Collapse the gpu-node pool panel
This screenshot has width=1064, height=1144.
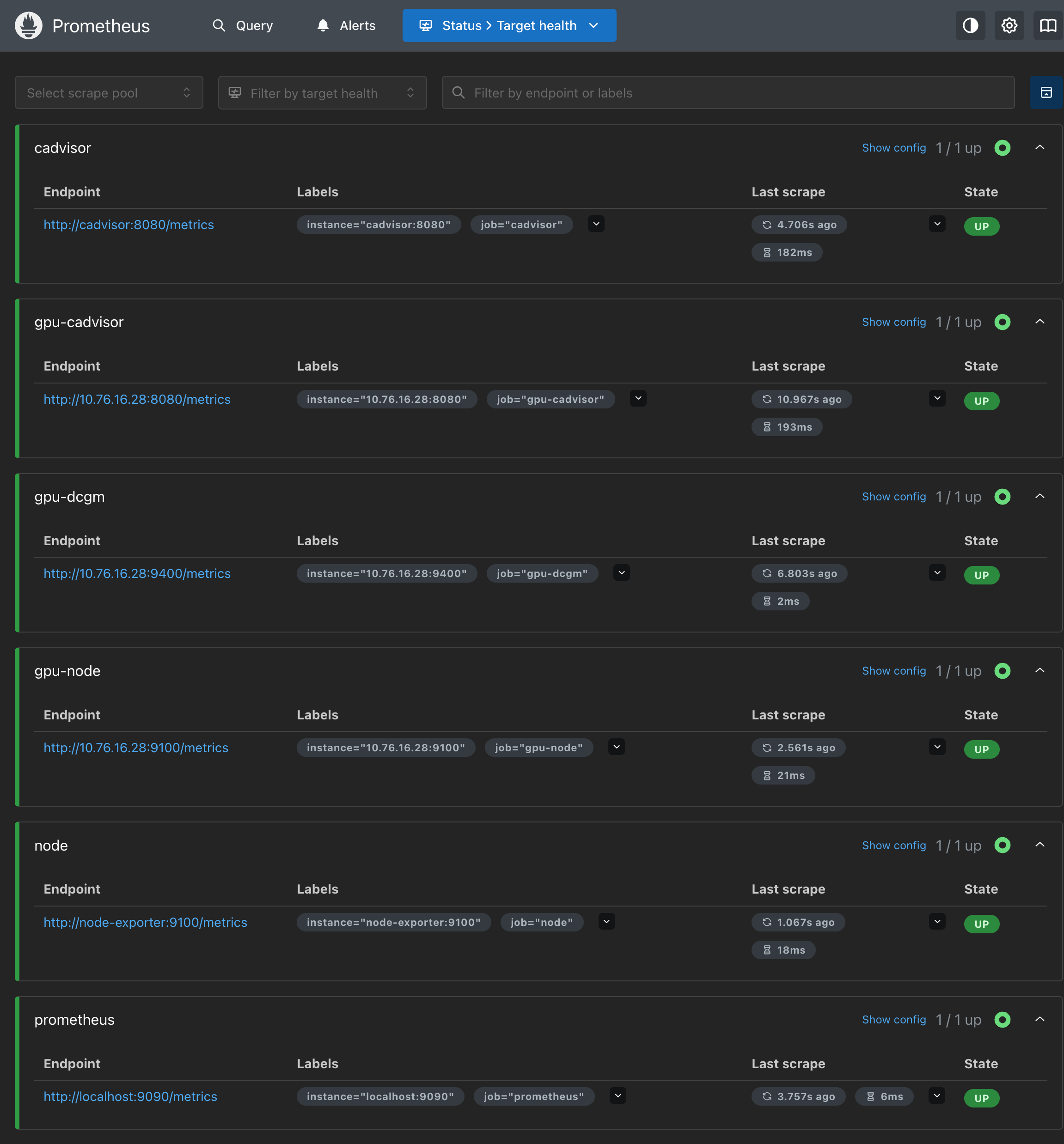click(x=1040, y=670)
